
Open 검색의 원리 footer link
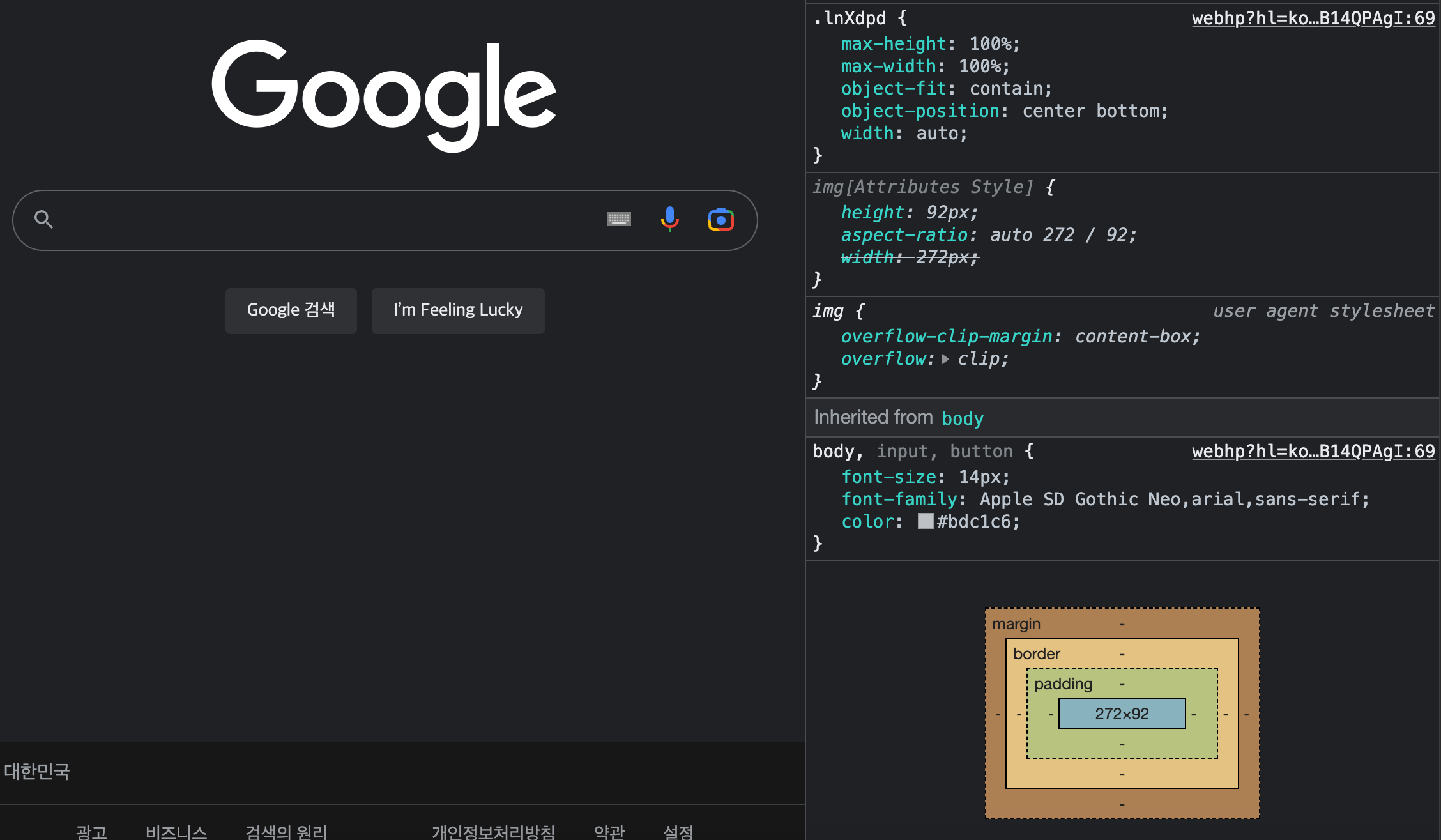pyautogui.click(x=286, y=831)
